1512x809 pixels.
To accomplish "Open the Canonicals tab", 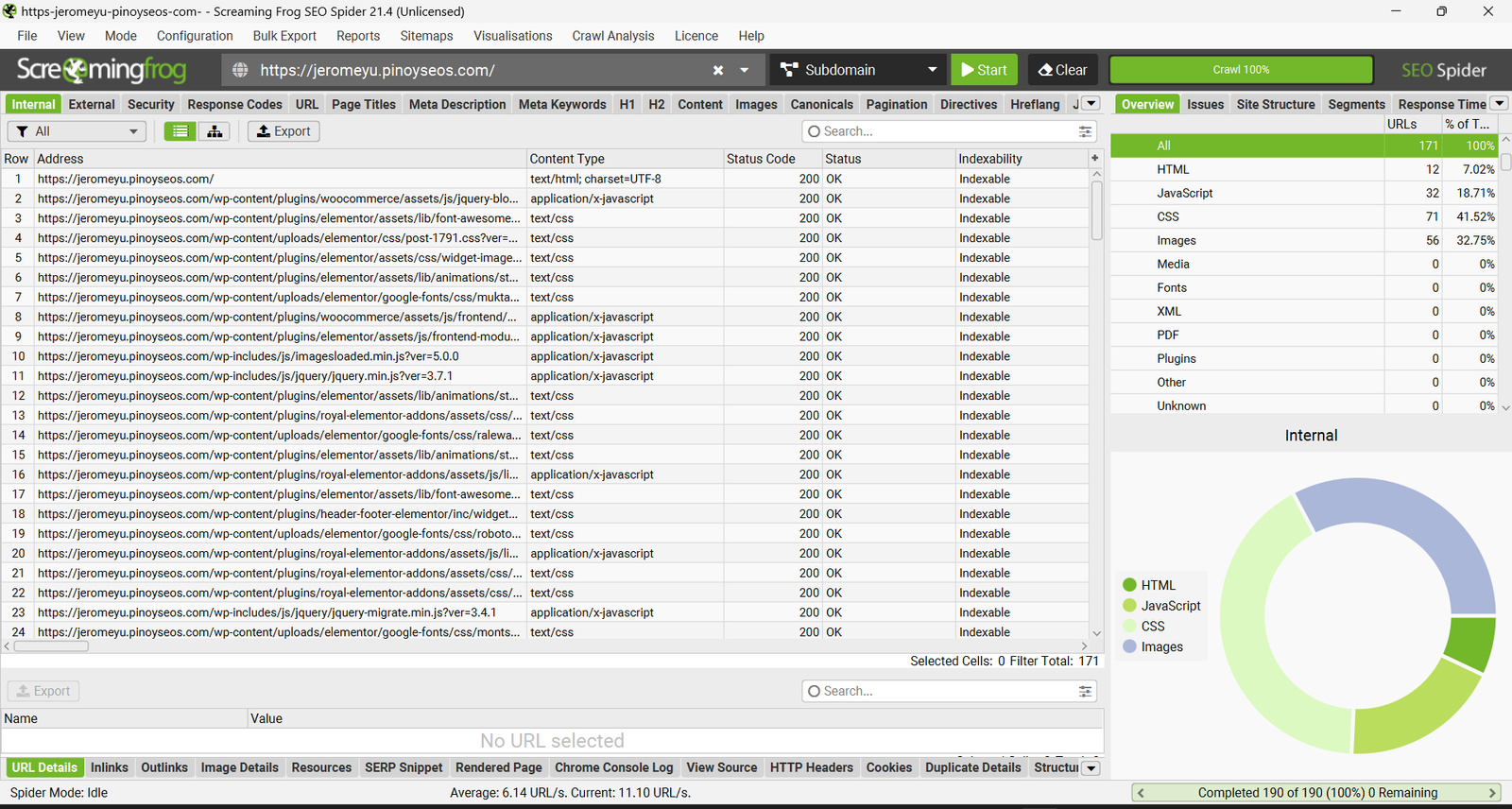I will point(821,104).
